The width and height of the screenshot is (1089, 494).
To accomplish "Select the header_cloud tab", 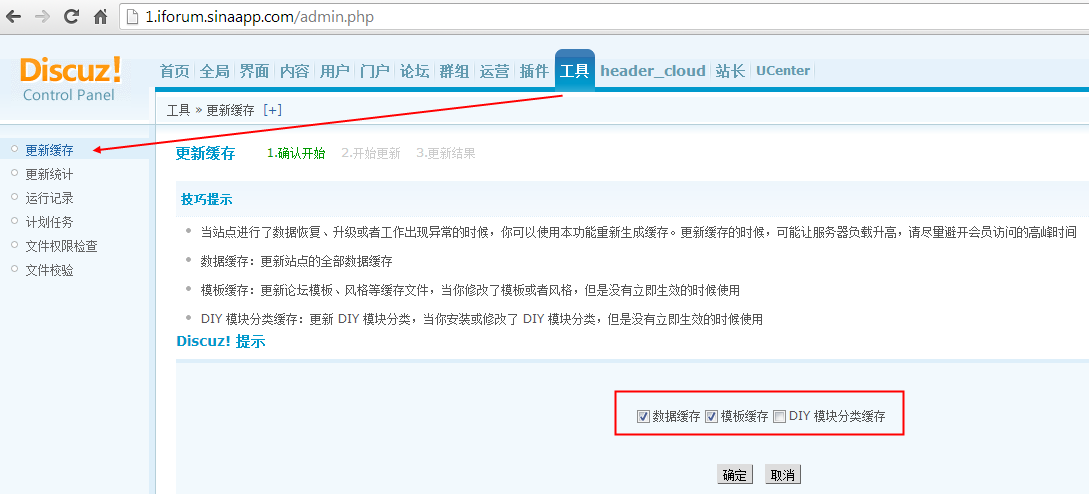I will tap(653, 71).
